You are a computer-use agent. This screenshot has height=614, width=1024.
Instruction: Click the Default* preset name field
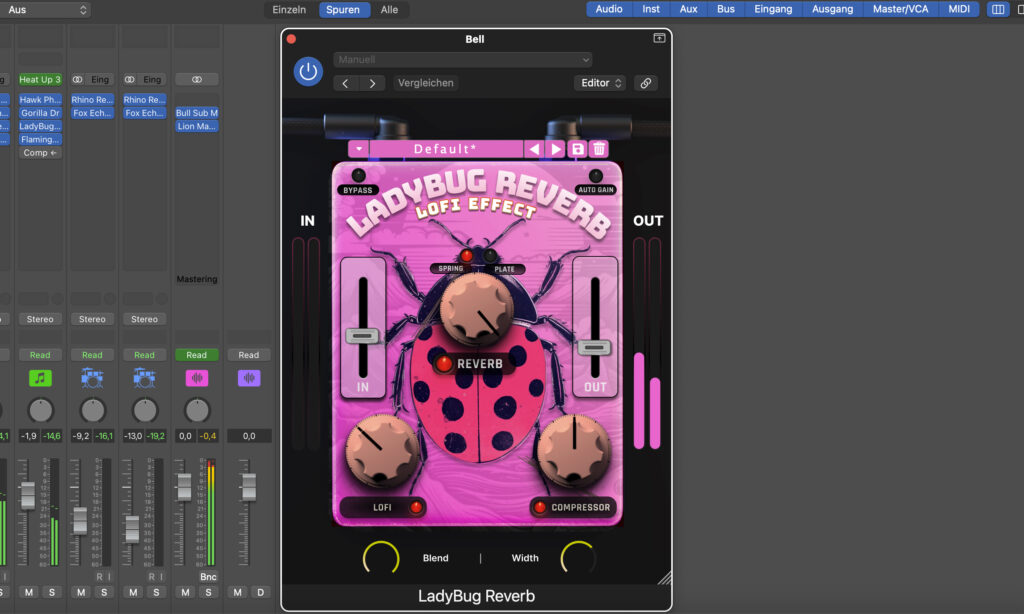445,149
